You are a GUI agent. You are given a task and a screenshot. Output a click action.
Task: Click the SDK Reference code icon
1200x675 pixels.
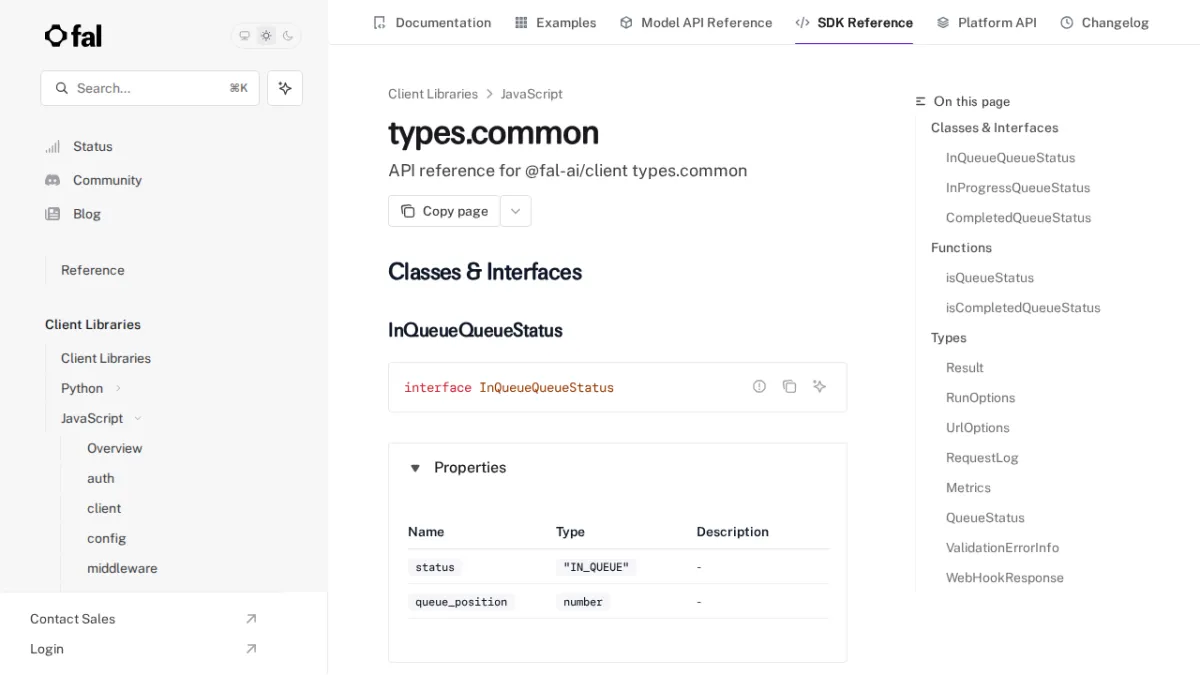(802, 22)
